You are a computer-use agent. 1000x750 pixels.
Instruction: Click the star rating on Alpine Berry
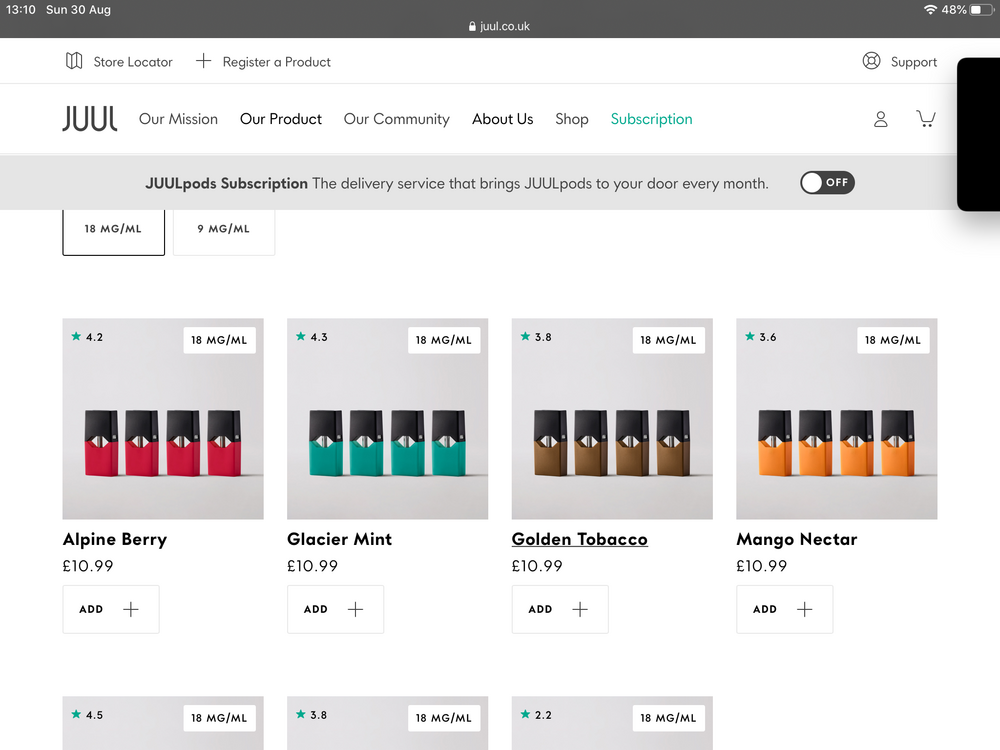tap(87, 337)
